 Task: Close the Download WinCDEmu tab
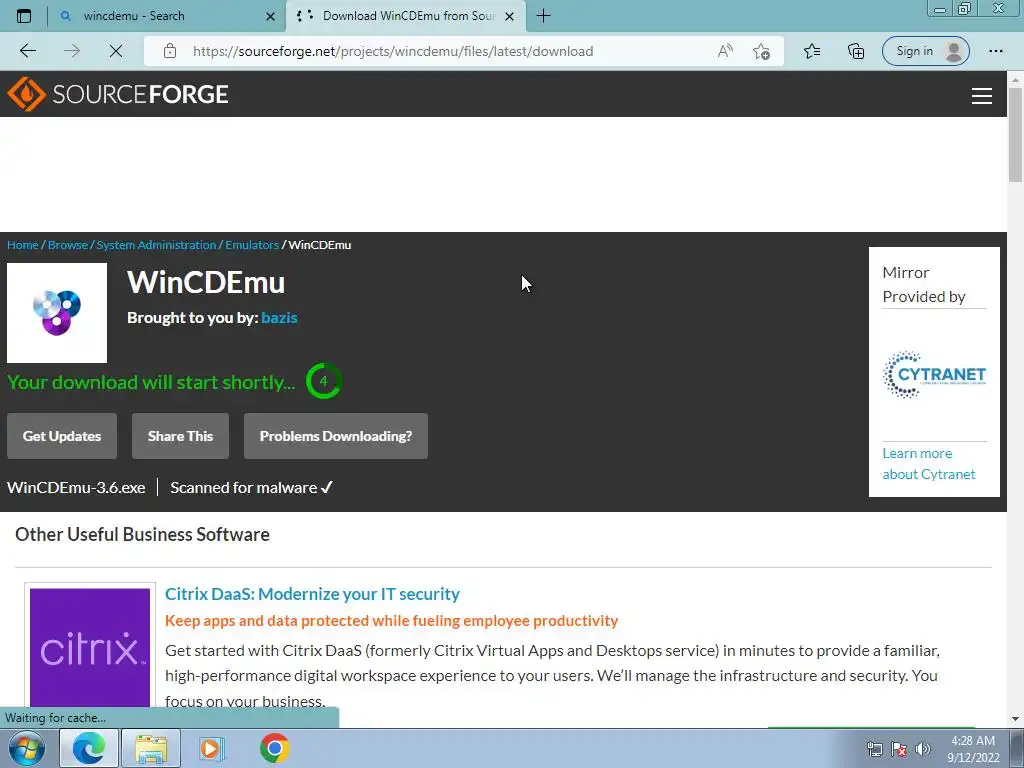tap(510, 16)
